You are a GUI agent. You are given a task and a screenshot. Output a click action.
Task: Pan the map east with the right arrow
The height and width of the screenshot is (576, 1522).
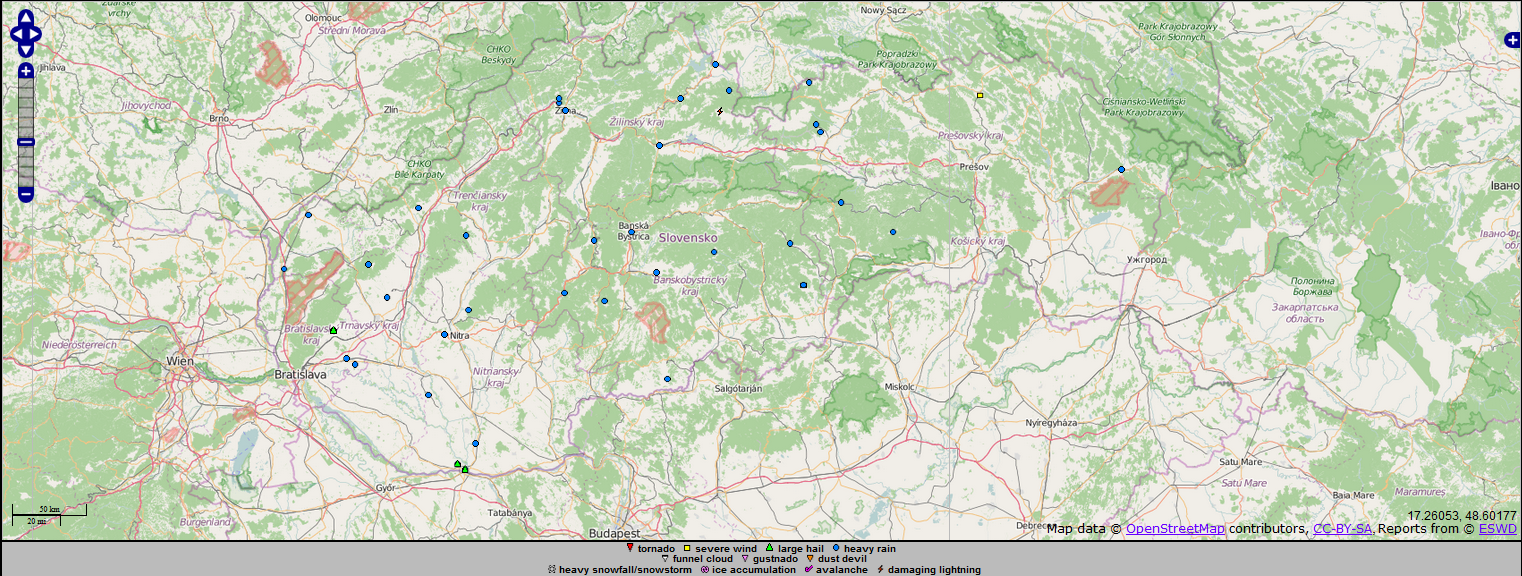(x=35, y=34)
